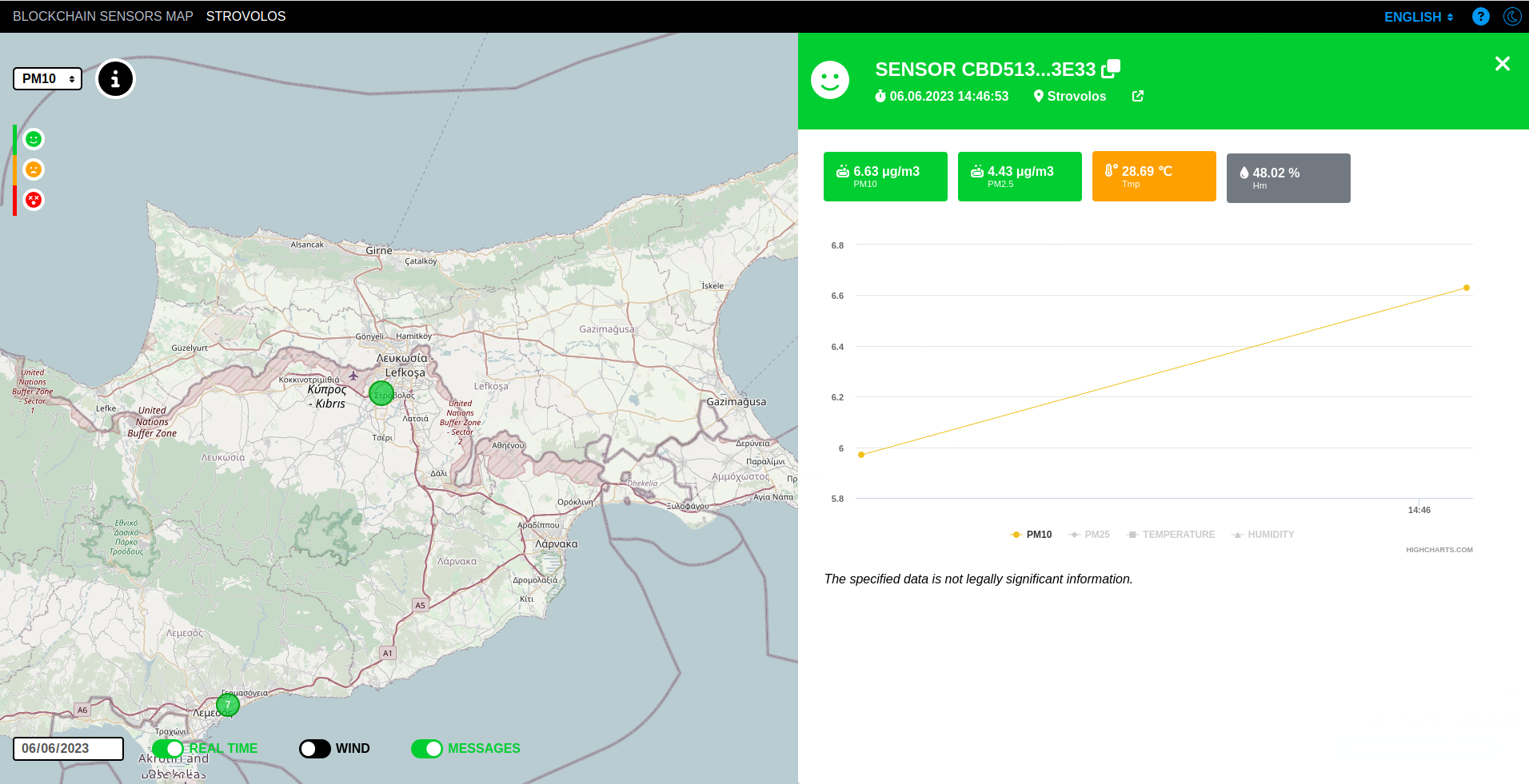
Task: Select the 28.69 °C temperature card
Action: 1154,177
